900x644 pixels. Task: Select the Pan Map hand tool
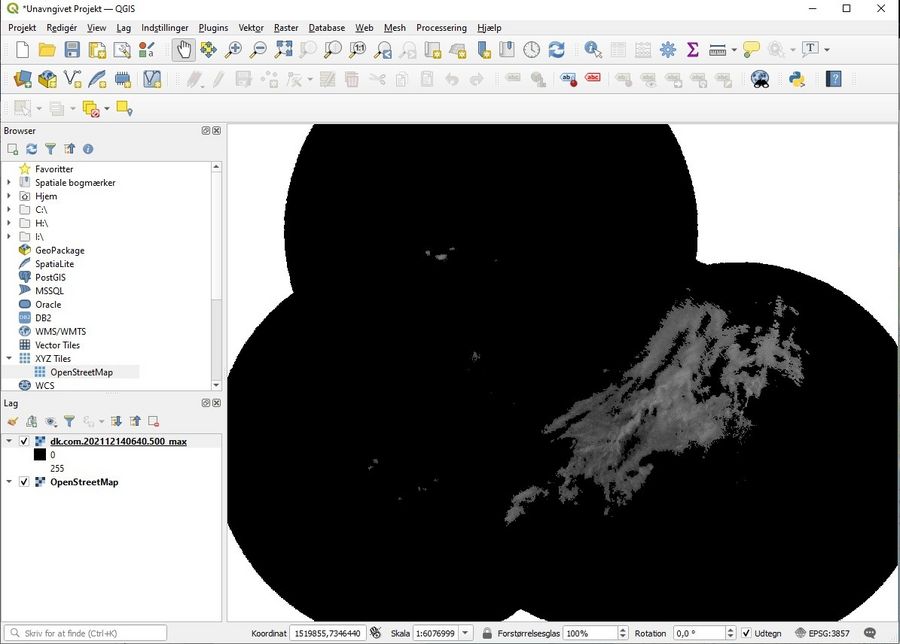183,49
